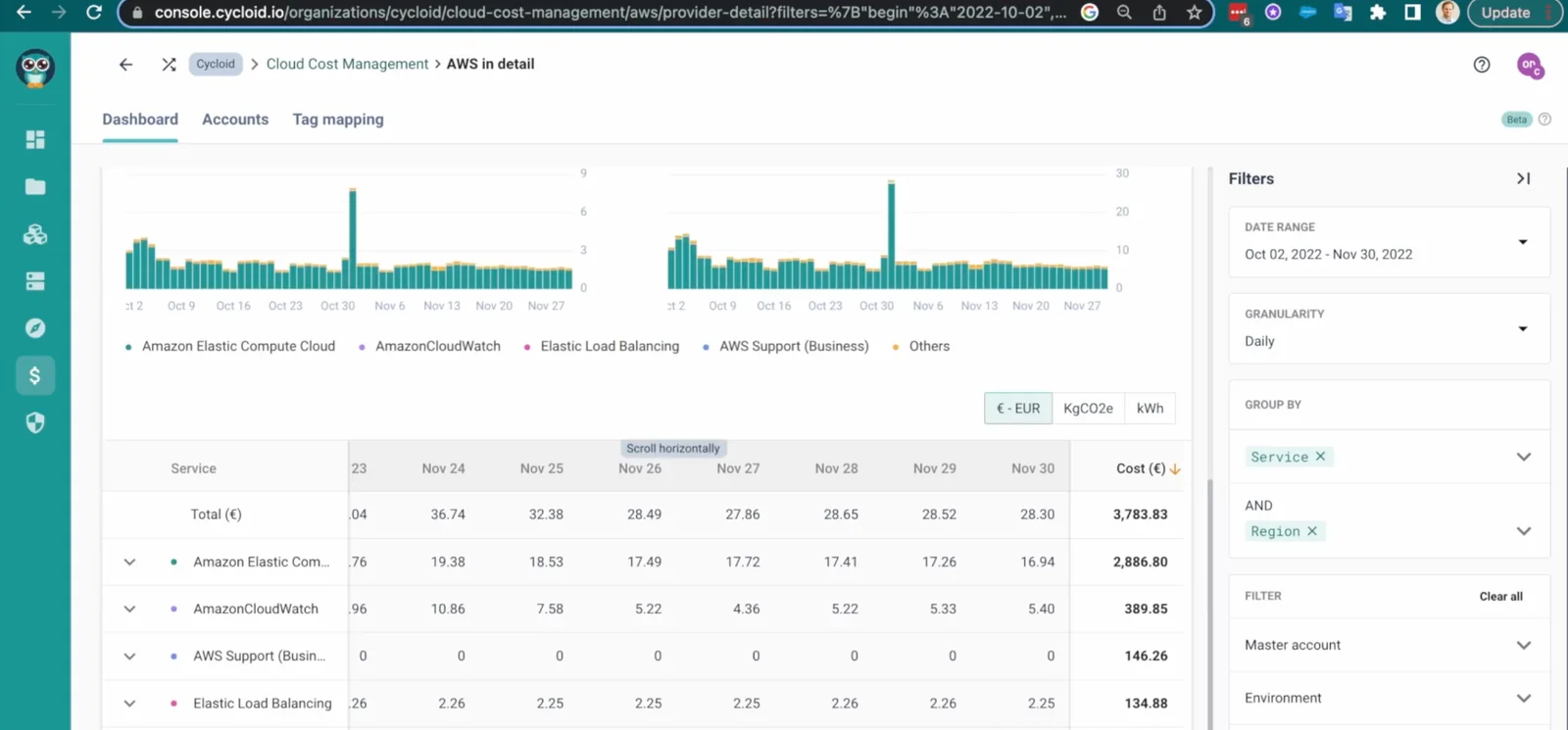Click the Total (€) row label
The image size is (1568, 730).
(216, 514)
